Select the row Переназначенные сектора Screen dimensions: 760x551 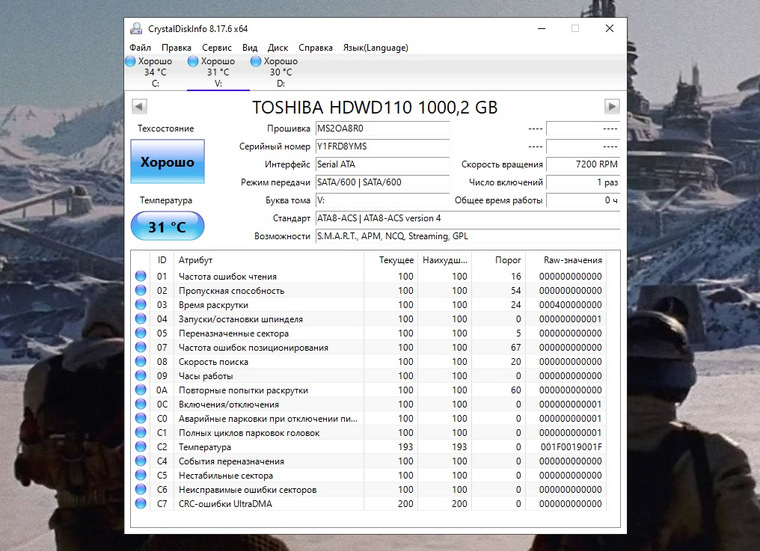point(369,333)
